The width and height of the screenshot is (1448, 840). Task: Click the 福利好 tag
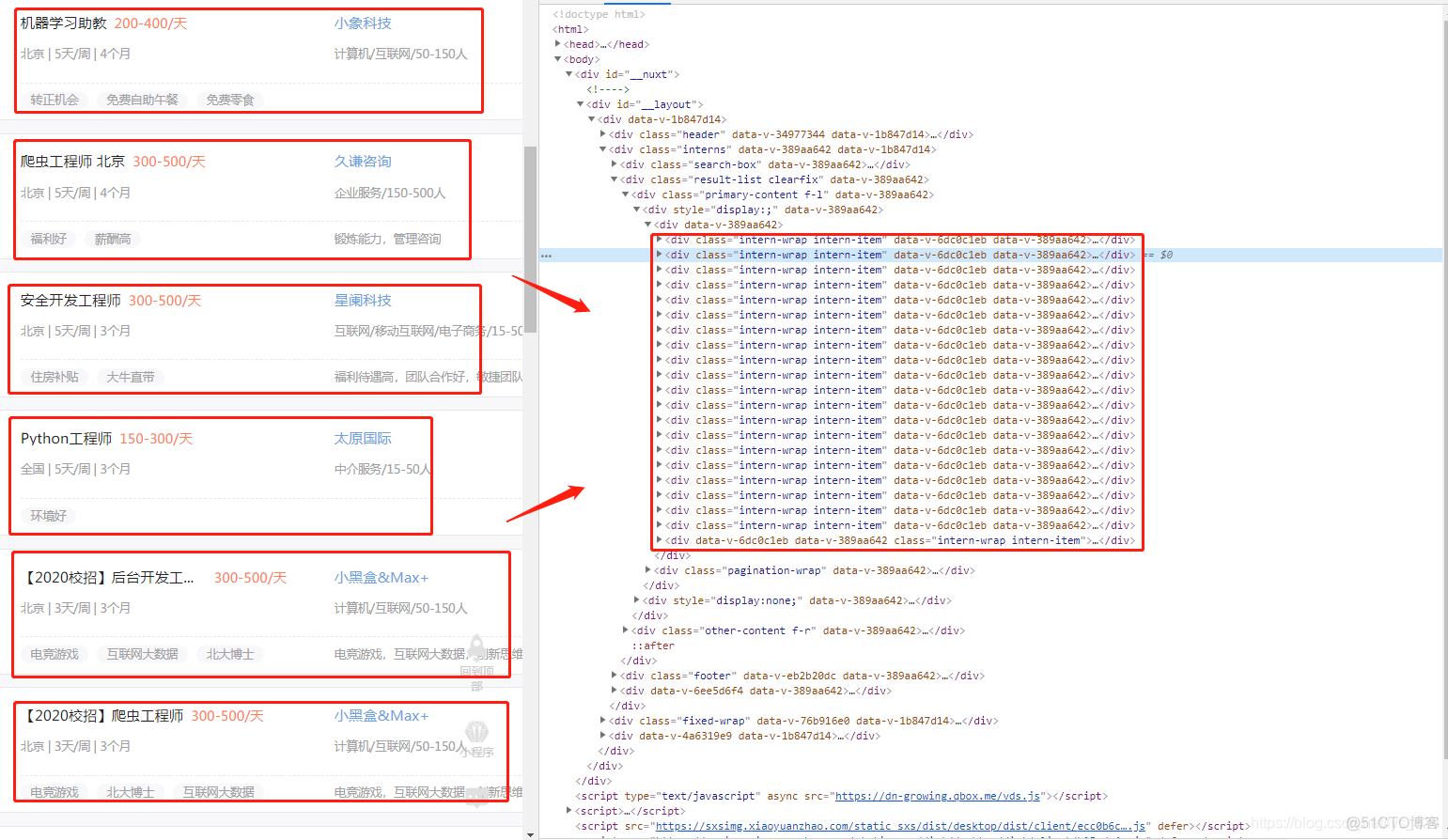pyautogui.click(x=48, y=239)
